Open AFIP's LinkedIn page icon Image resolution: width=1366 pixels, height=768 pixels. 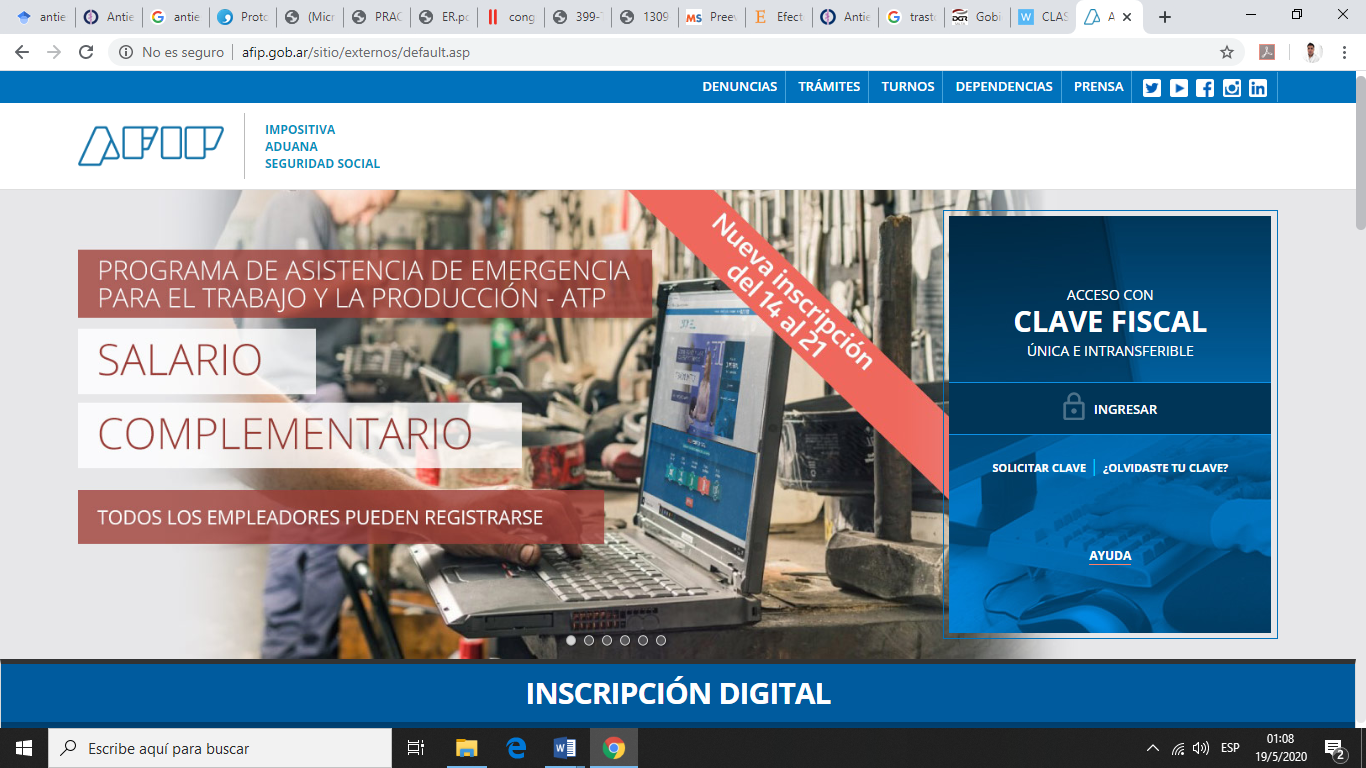point(1258,88)
